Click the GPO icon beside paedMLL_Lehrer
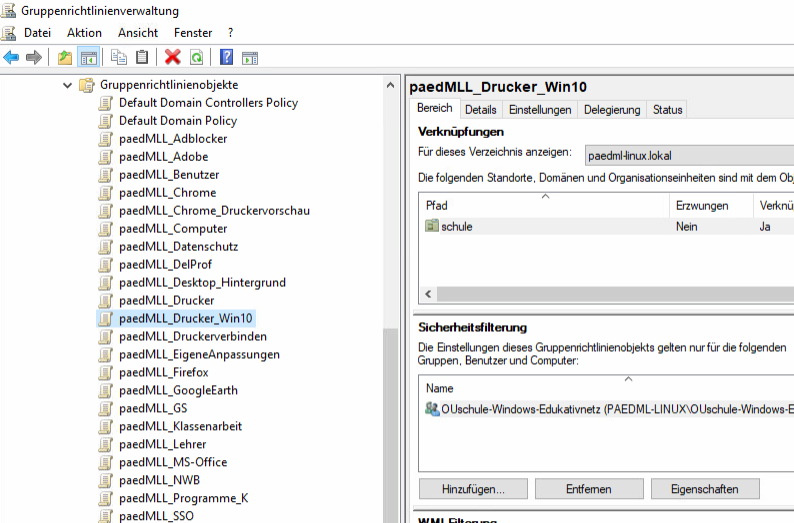Image resolution: width=794 pixels, height=523 pixels. 105,445
